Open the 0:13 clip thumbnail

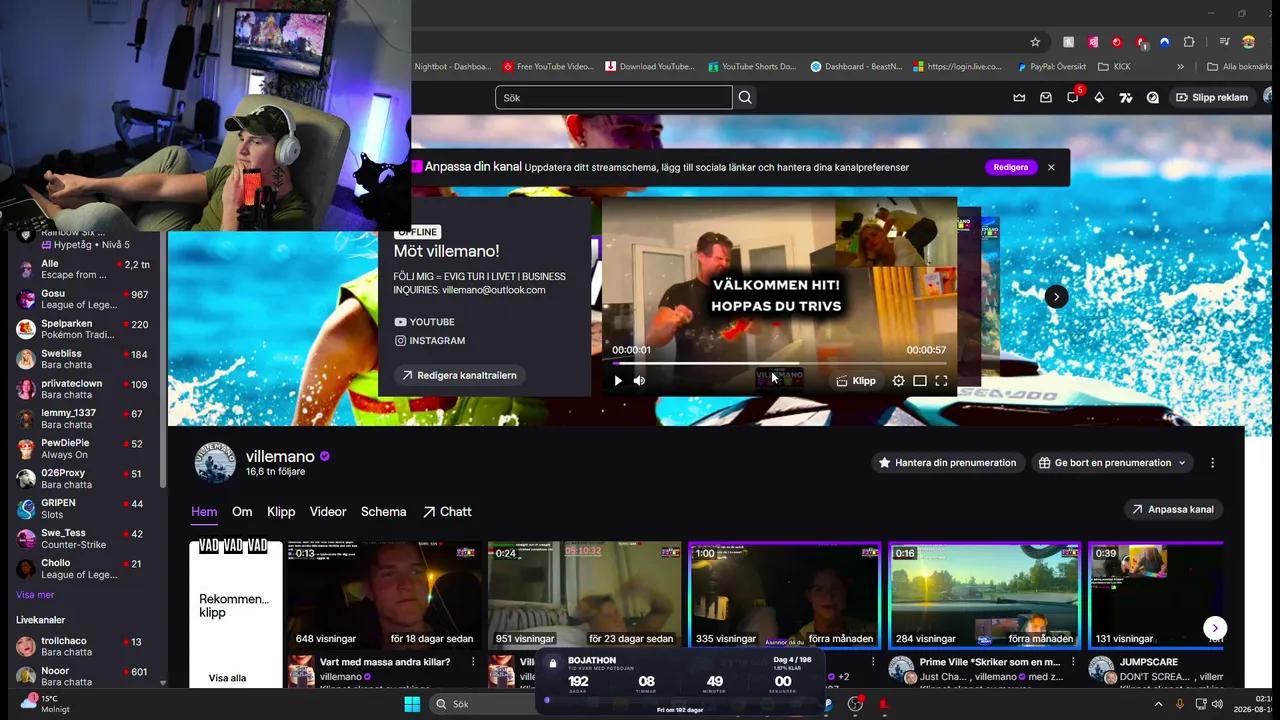pos(384,595)
